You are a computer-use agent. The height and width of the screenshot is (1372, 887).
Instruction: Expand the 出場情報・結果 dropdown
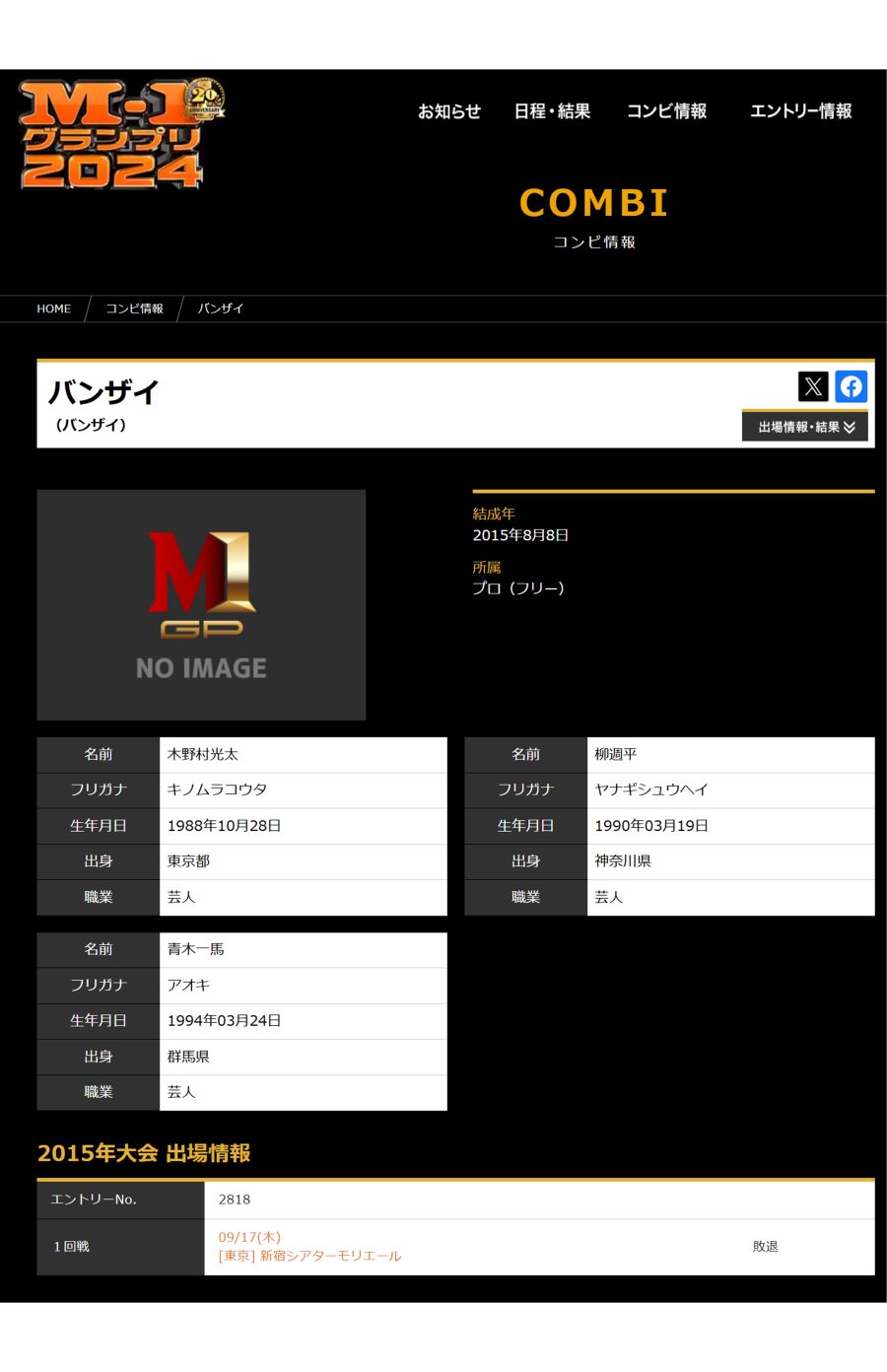(x=798, y=427)
